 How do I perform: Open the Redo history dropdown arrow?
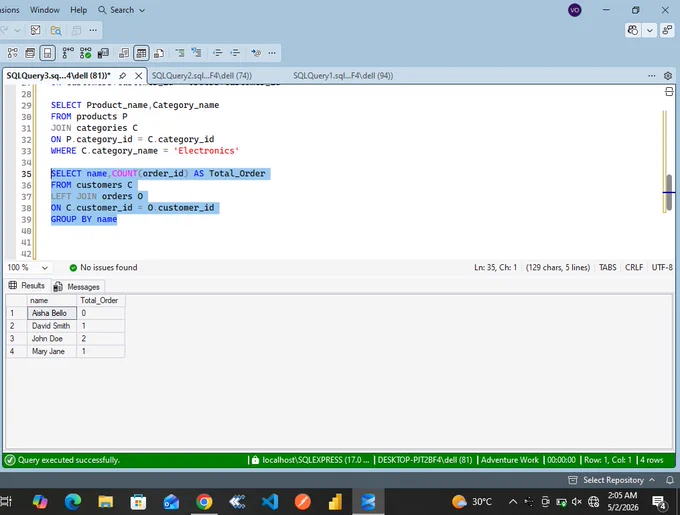point(17,30)
